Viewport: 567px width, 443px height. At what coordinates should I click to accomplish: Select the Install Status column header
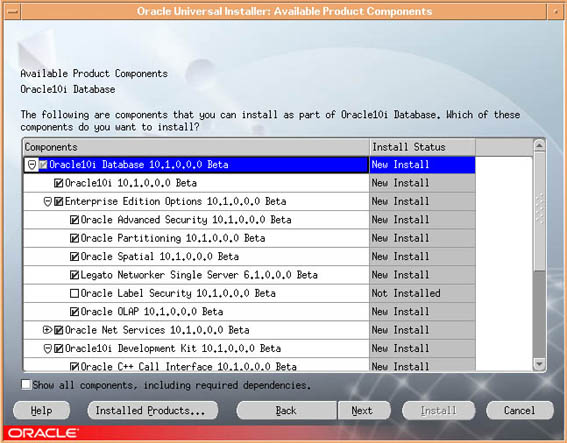(422, 147)
